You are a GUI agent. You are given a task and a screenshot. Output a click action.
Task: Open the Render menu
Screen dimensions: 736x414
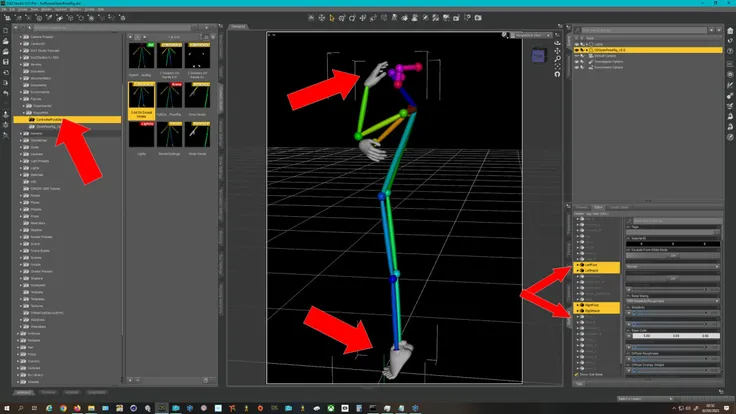click(46, 9)
